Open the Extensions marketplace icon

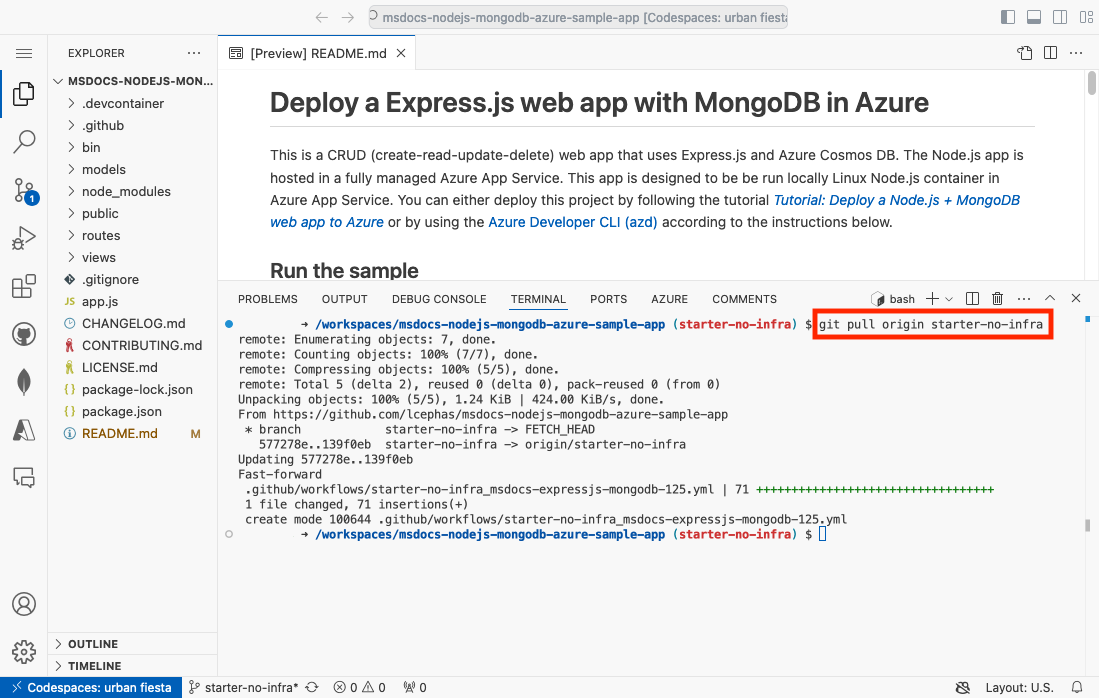(x=24, y=286)
